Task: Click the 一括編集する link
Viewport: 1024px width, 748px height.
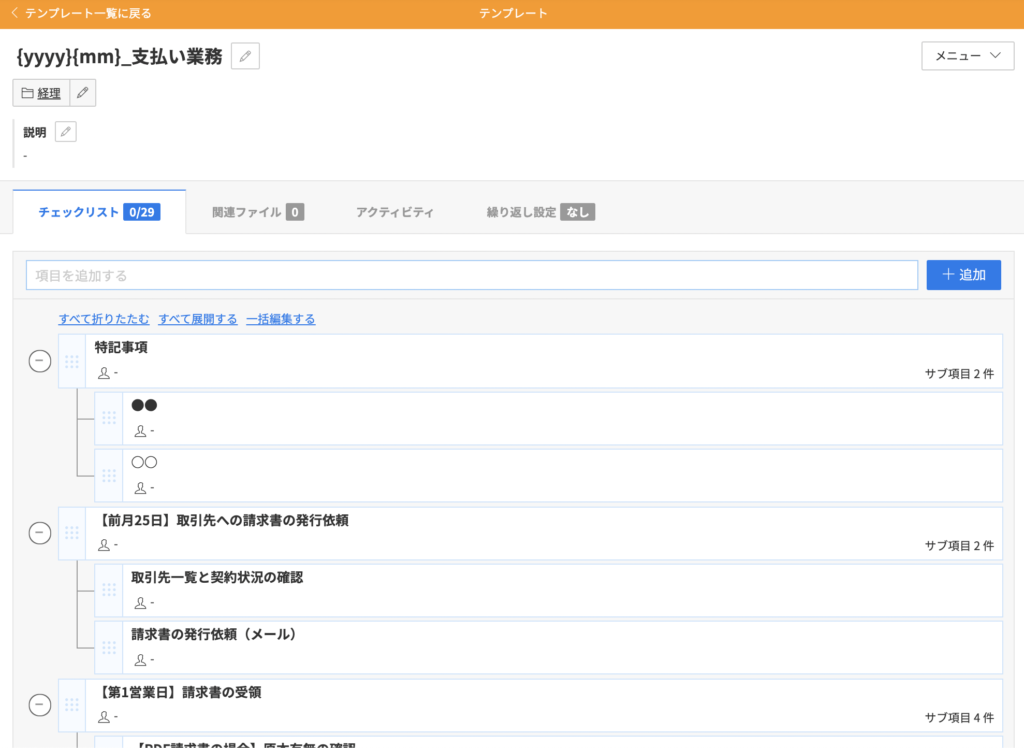Action: click(x=280, y=319)
